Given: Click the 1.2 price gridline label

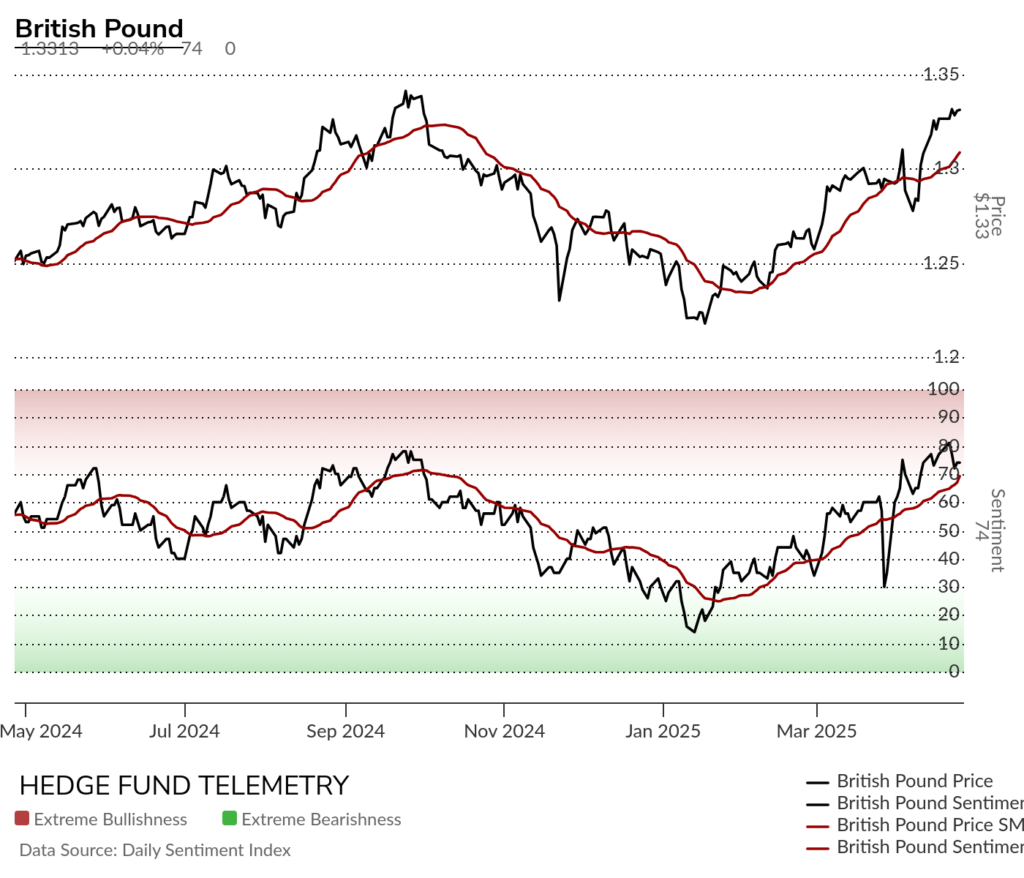Looking at the screenshot, I should click(946, 357).
